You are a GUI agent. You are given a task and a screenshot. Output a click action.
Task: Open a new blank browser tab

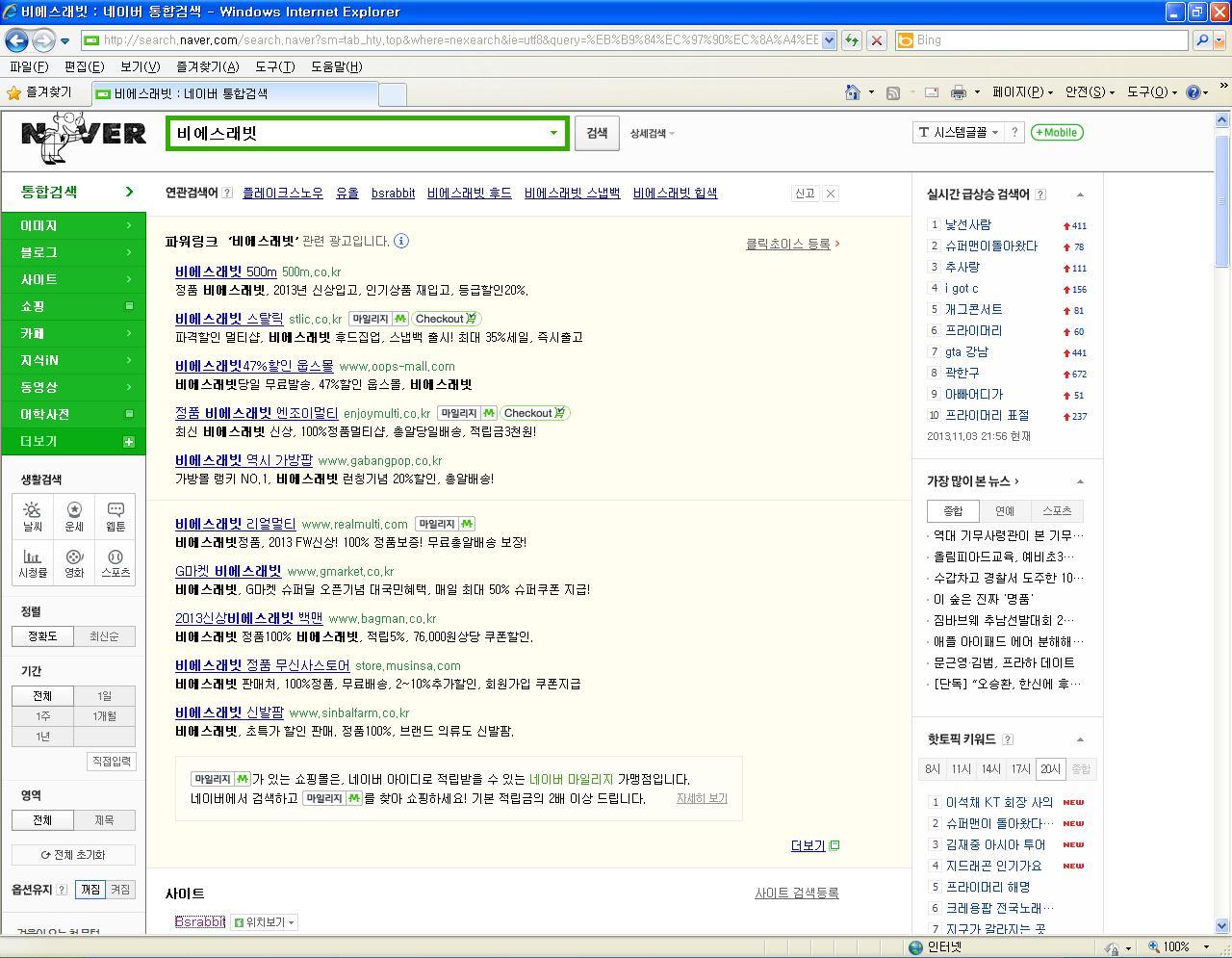point(393,93)
